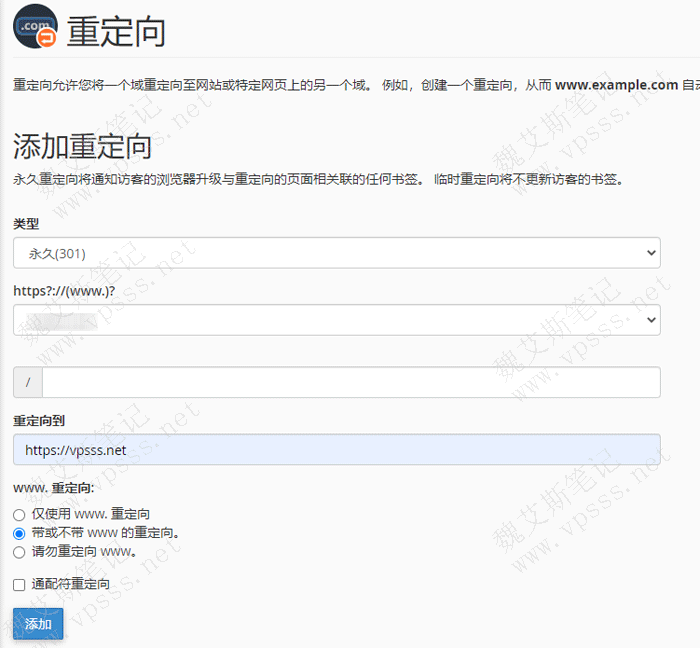Click the Redirects .com page icon
The image size is (700, 648).
35,27
